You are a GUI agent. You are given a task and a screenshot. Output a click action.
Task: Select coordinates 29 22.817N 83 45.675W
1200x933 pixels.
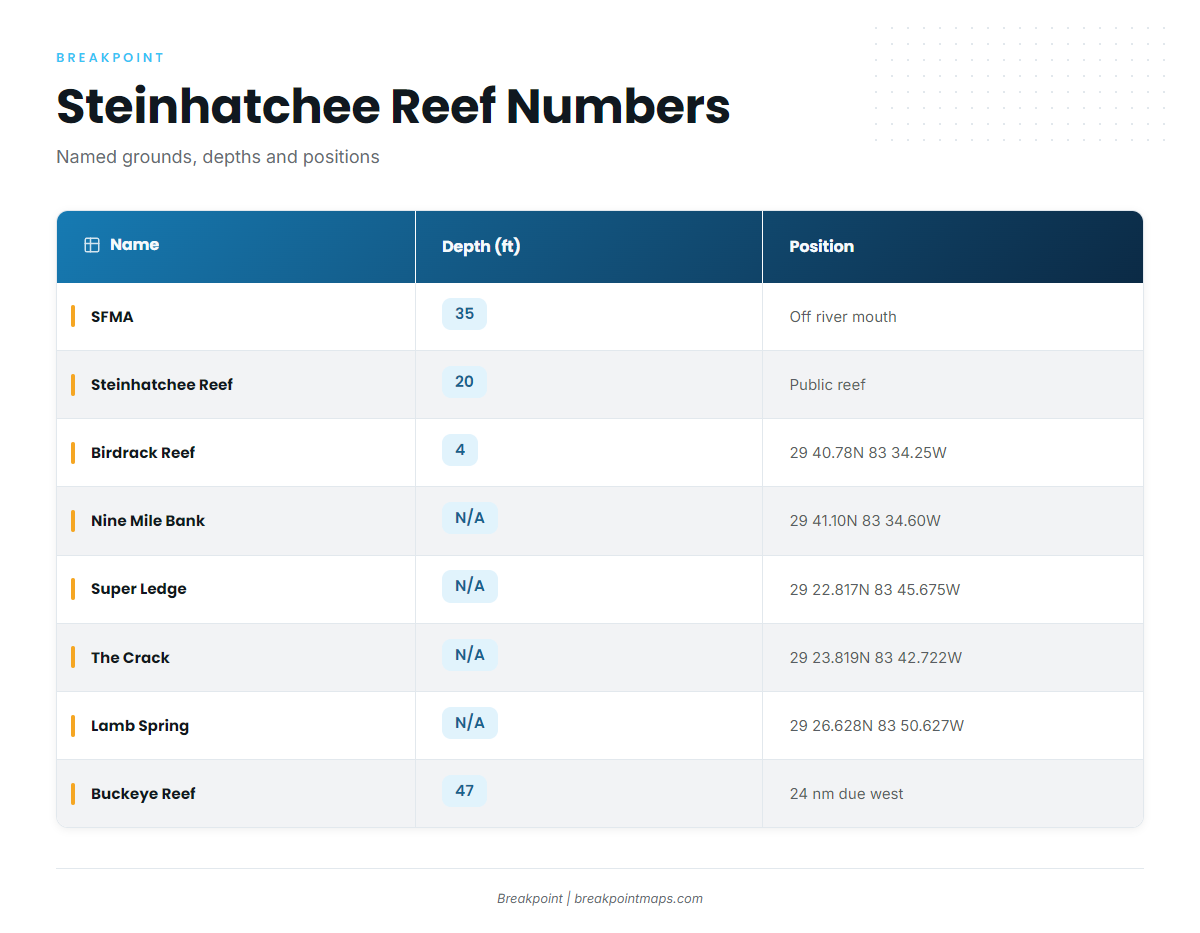click(x=875, y=590)
